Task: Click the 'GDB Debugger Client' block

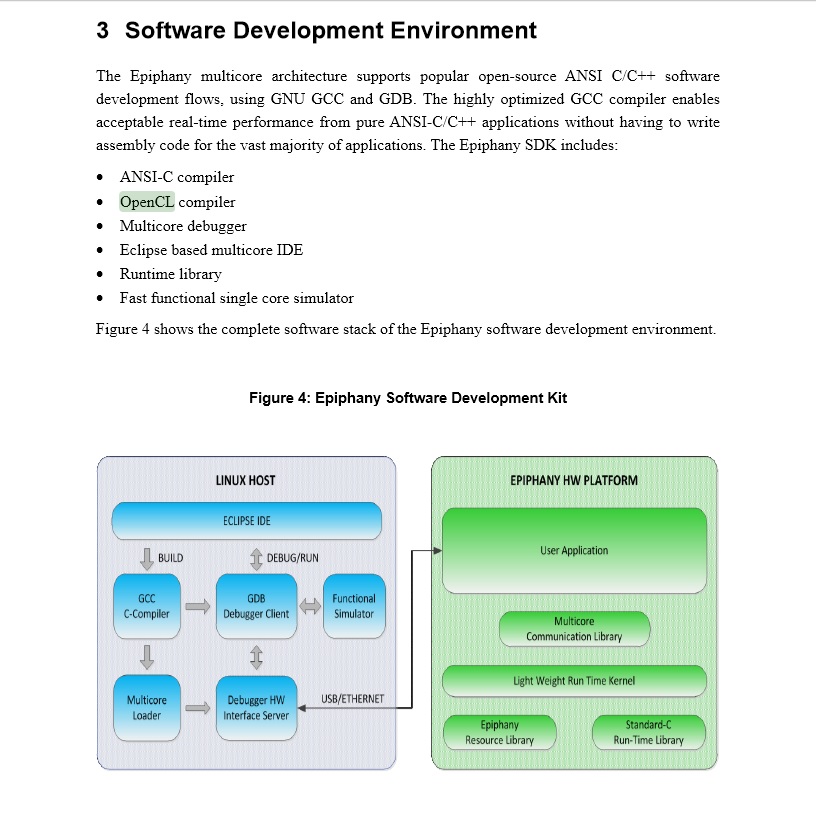Action: pyautogui.click(x=256, y=606)
